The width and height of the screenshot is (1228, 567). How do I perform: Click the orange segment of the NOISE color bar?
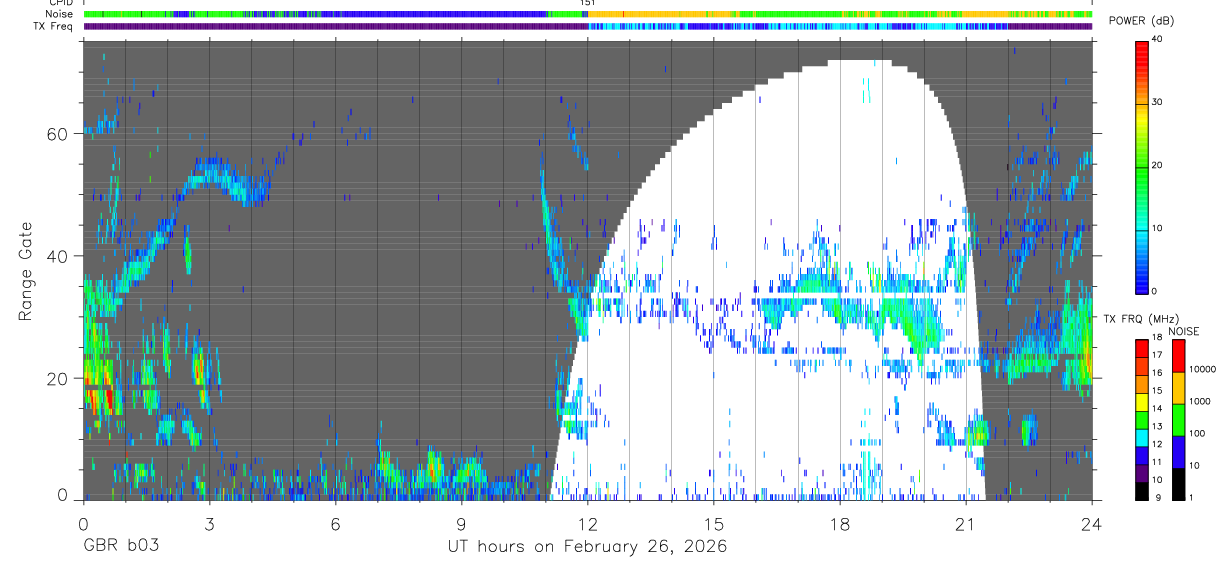coord(1178,388)
